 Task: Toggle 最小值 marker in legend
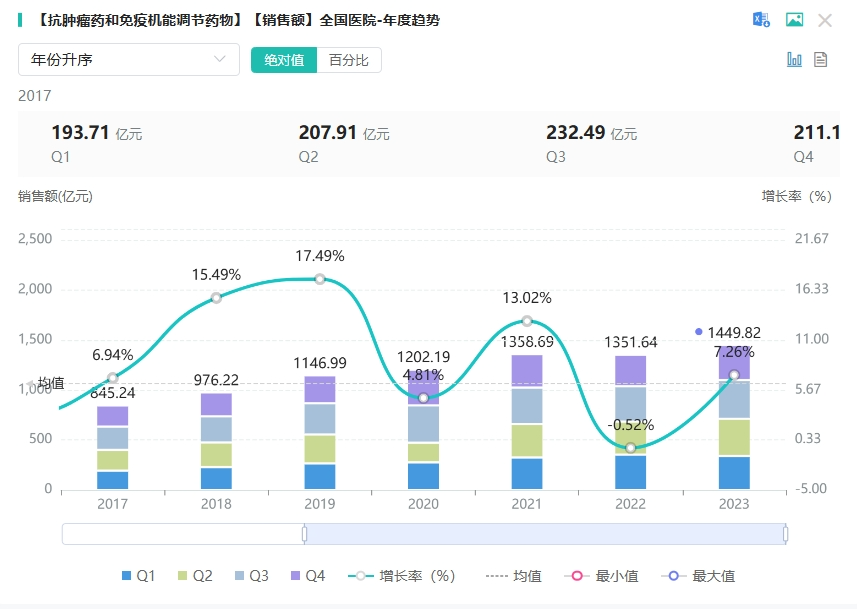(x=601, y=576)
